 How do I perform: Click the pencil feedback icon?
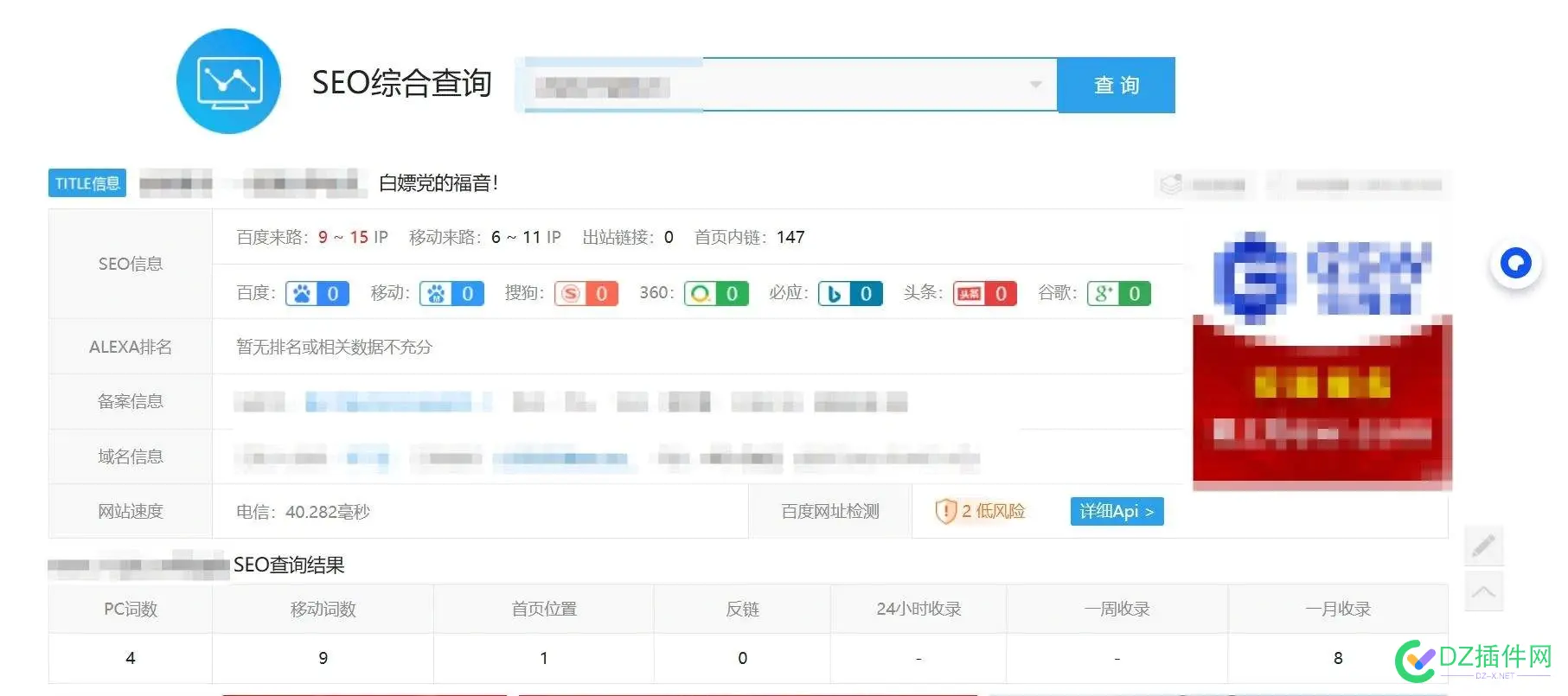1483,546
